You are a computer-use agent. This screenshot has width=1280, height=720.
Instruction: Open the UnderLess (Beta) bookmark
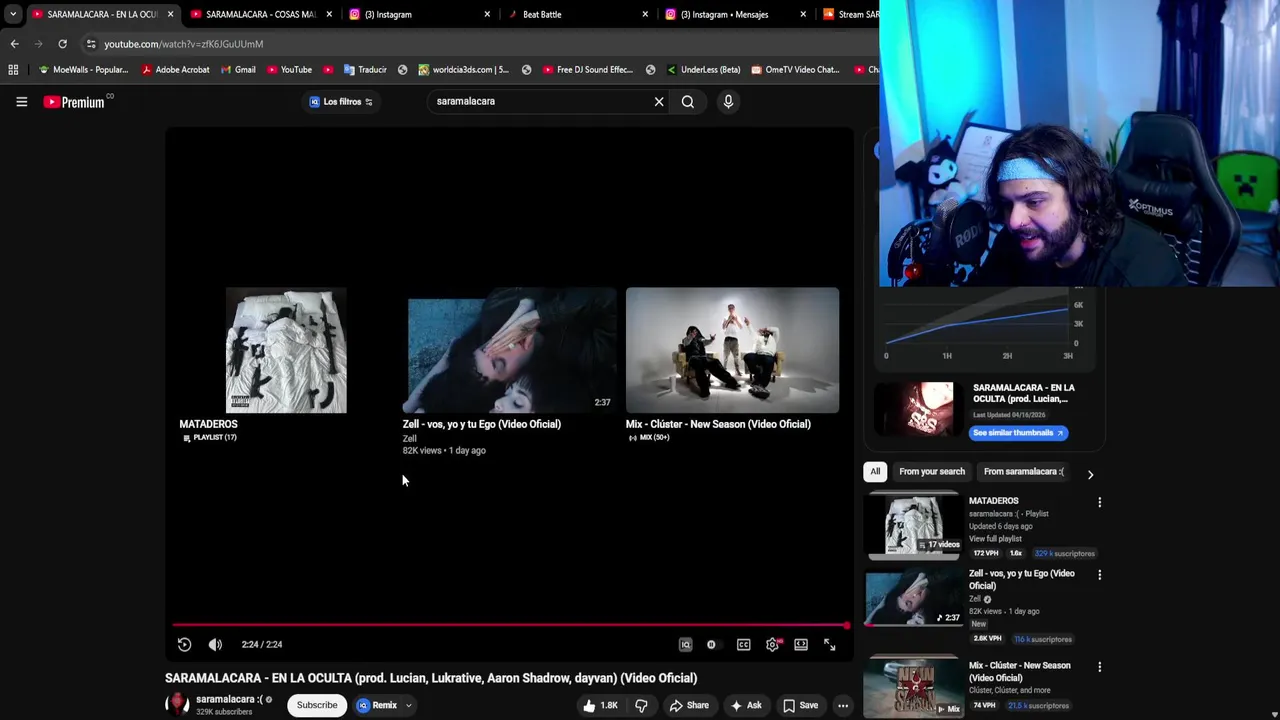(x=702, y=70)
